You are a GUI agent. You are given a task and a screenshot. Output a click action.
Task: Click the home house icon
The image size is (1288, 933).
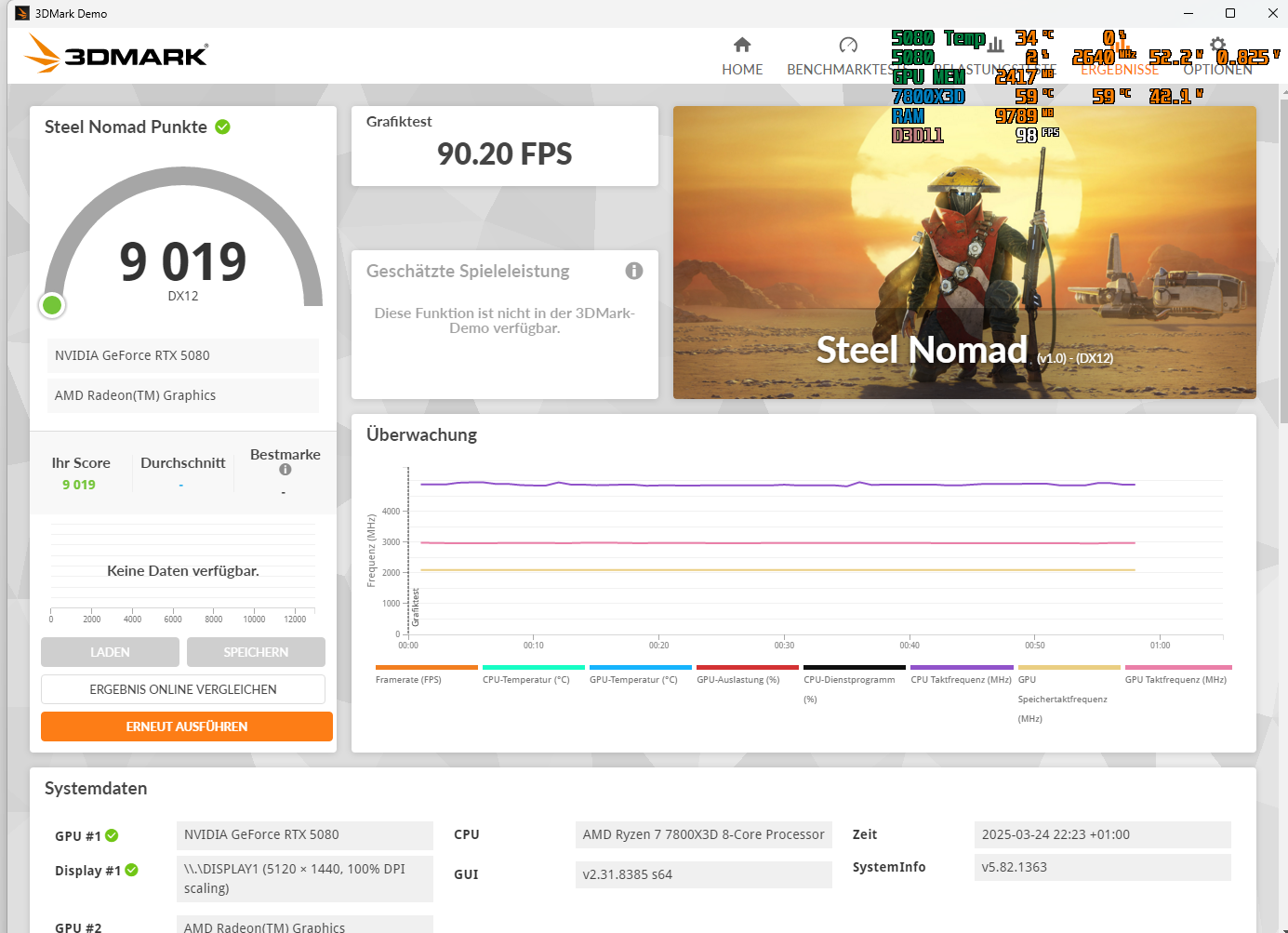[x=742, y=45]
